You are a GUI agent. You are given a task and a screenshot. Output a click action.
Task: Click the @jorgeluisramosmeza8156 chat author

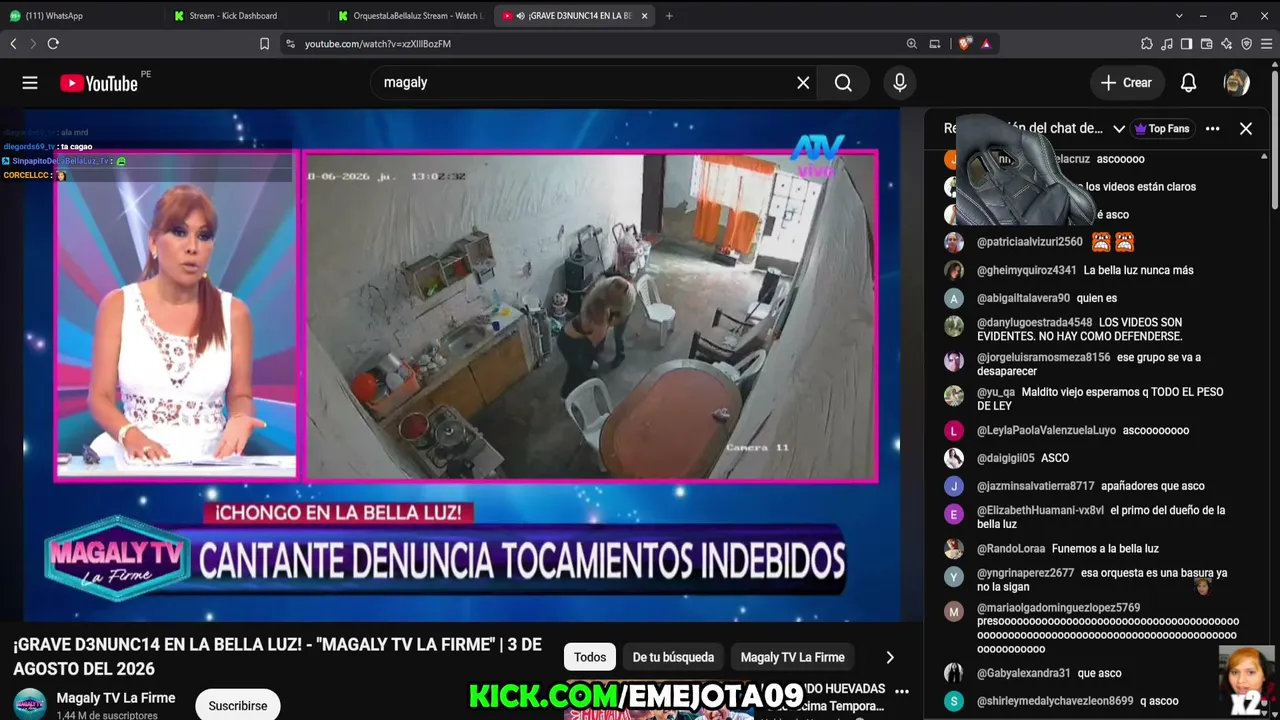pos(1044,357)
